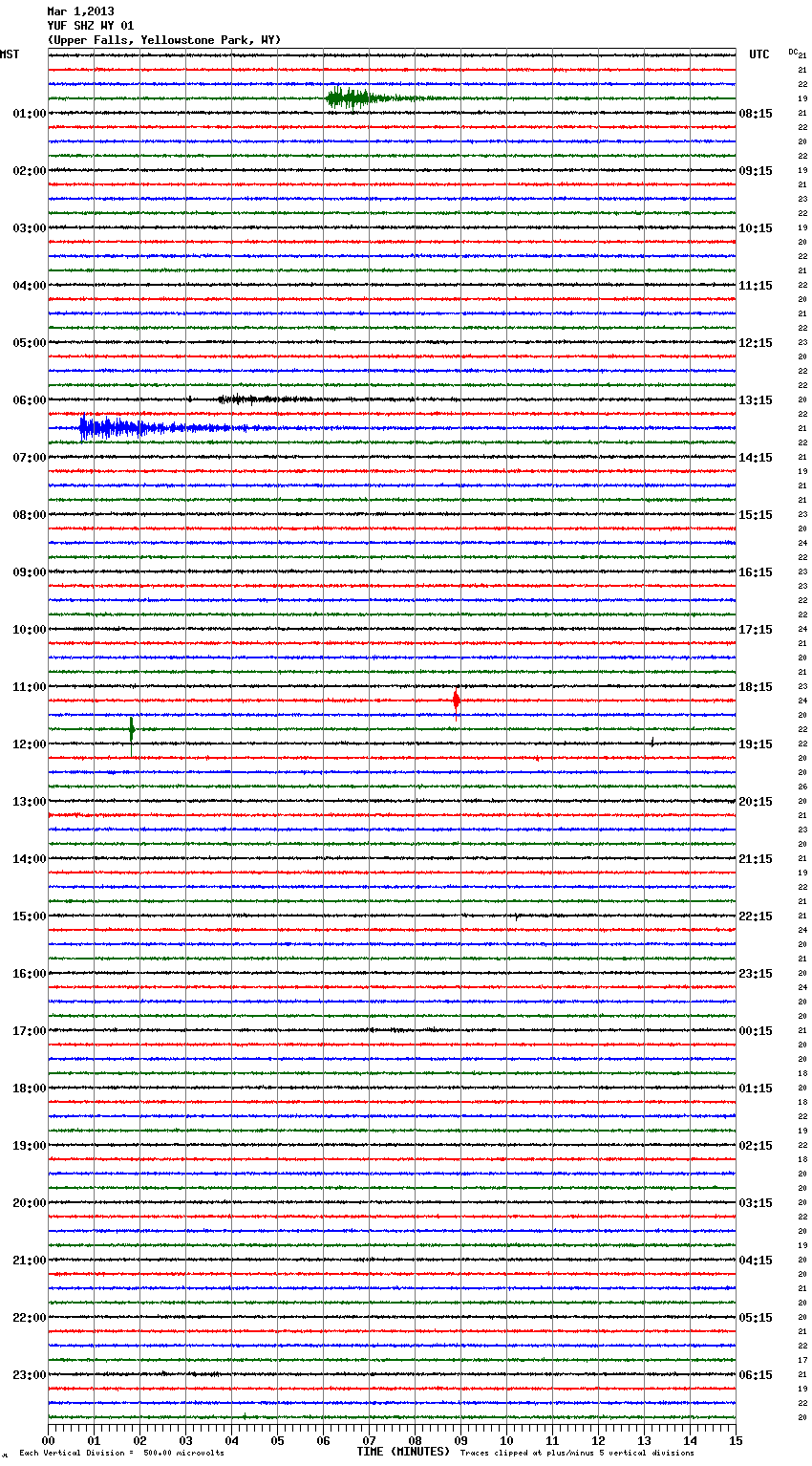Click the UTC timezone label

pyautogui.click(x=759, y=54)
